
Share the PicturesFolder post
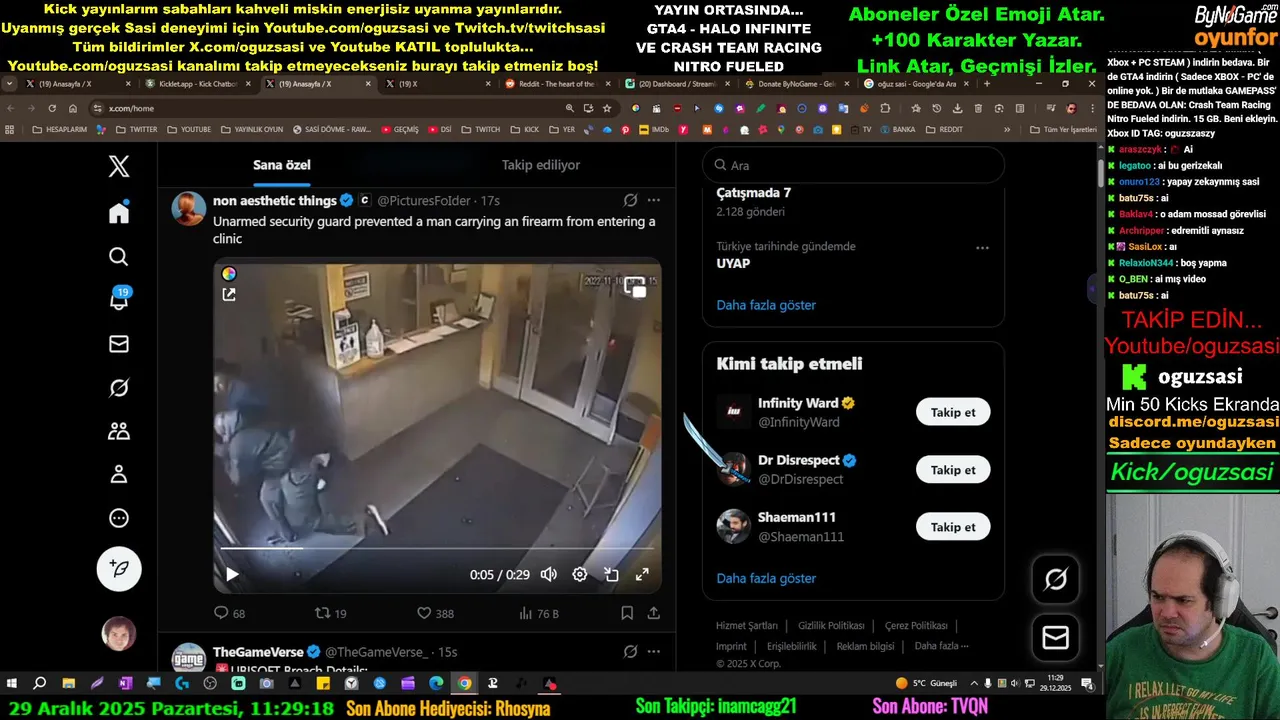(653, 613)
